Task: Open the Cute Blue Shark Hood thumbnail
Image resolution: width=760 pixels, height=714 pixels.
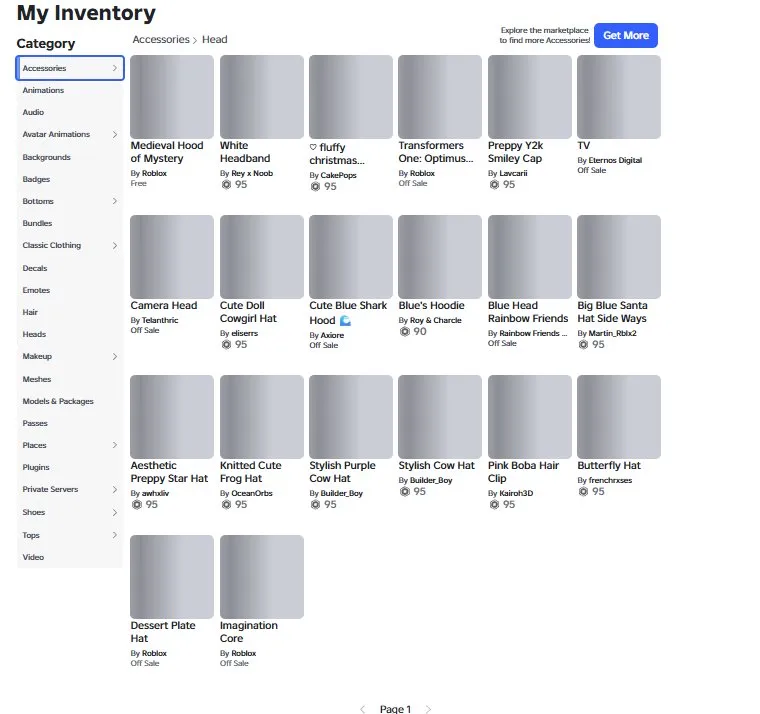Action: (351, 256)
